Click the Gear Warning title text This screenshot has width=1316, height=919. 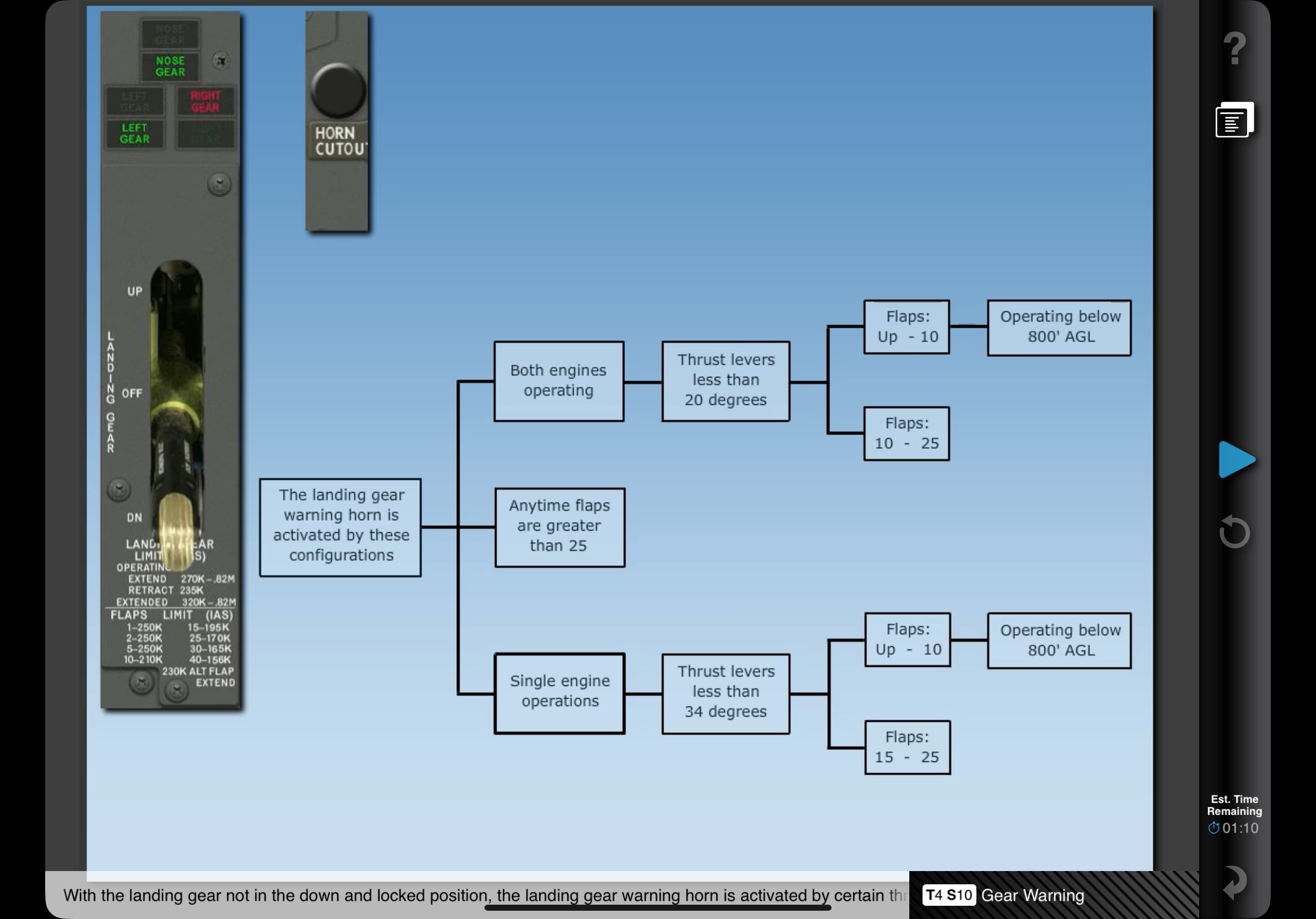point(1032,895)
